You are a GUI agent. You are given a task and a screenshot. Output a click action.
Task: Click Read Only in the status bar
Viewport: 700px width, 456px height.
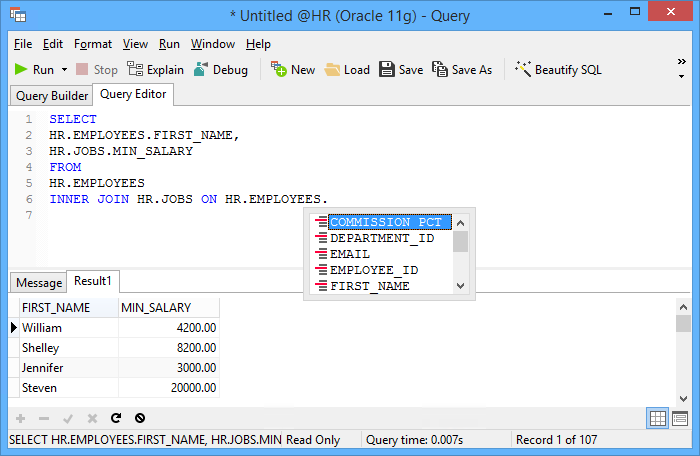tap(313, 440)
